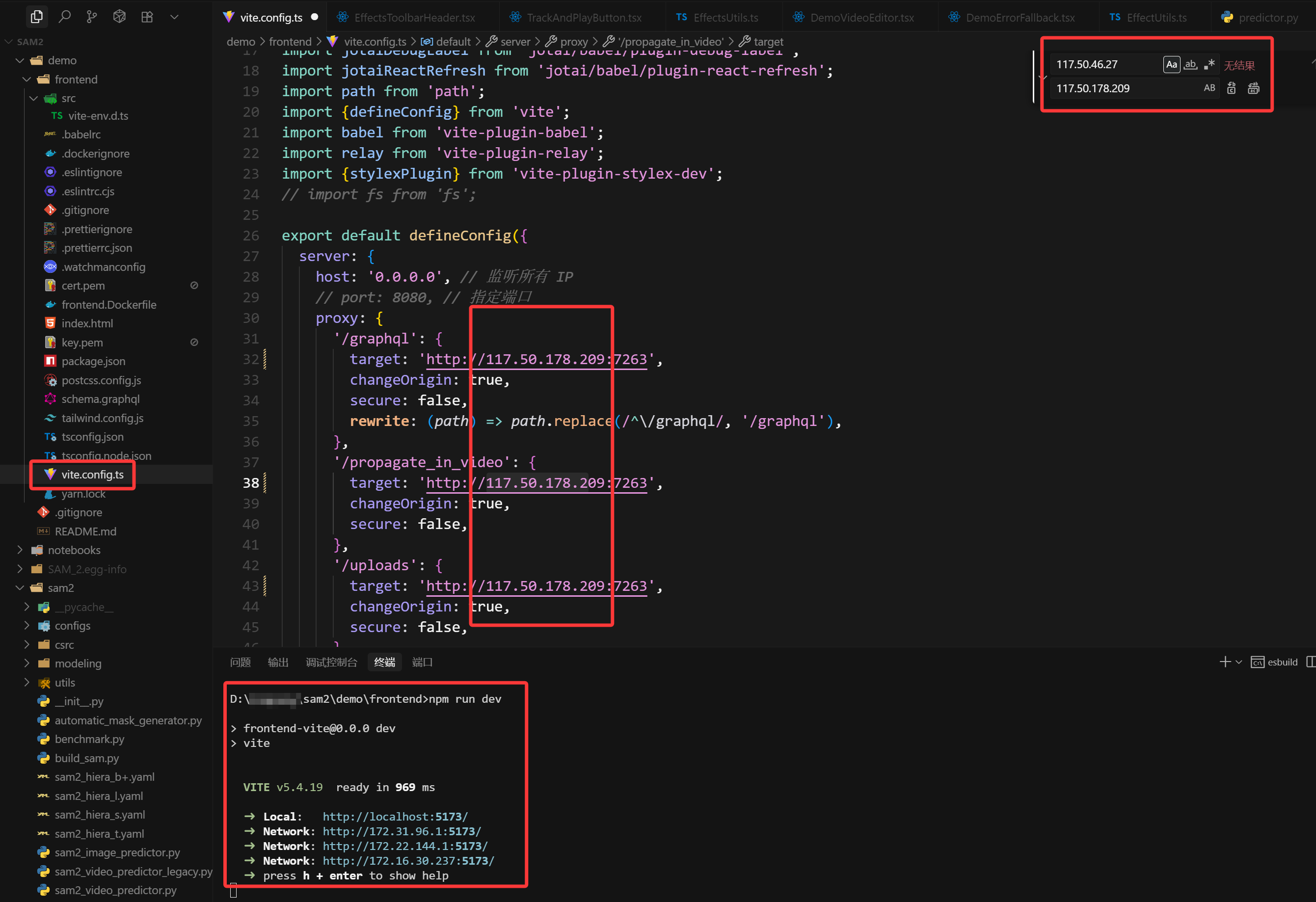Open the Source Control view icon
Image resolution: width=1316 pixels, height=902 pixels.
click(92, 17)
